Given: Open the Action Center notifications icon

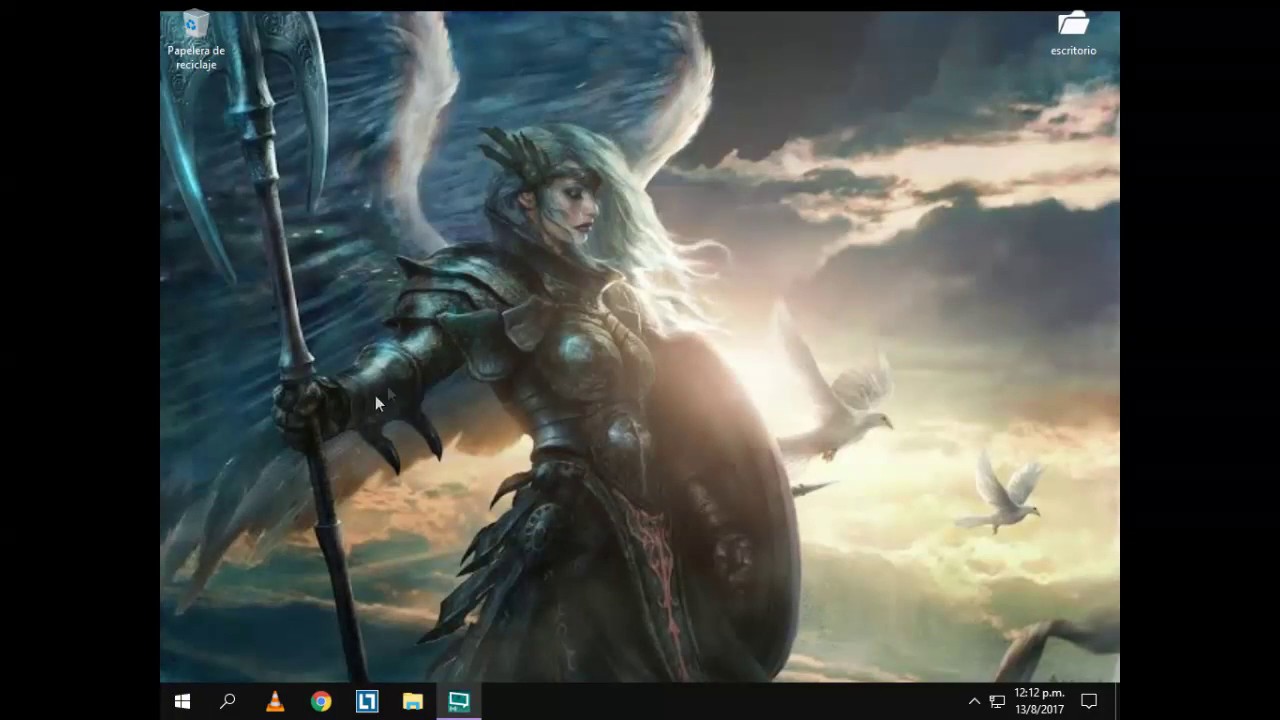Looking at the screenshot, I should point(1089,702).
